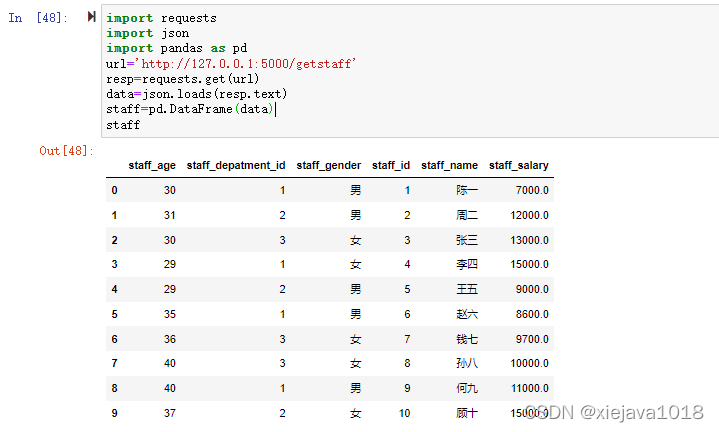Click row index 9 in the table
The width and height of the screenshot is (719, 432).
click(x=114, y=413)
